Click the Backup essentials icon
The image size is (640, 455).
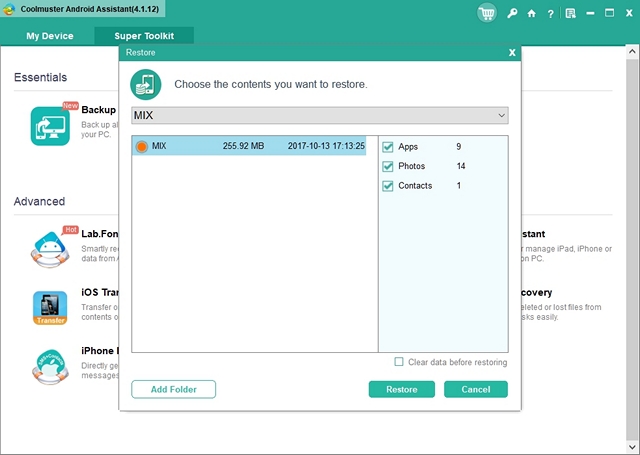pyautogui.click(x=50, y=126)
